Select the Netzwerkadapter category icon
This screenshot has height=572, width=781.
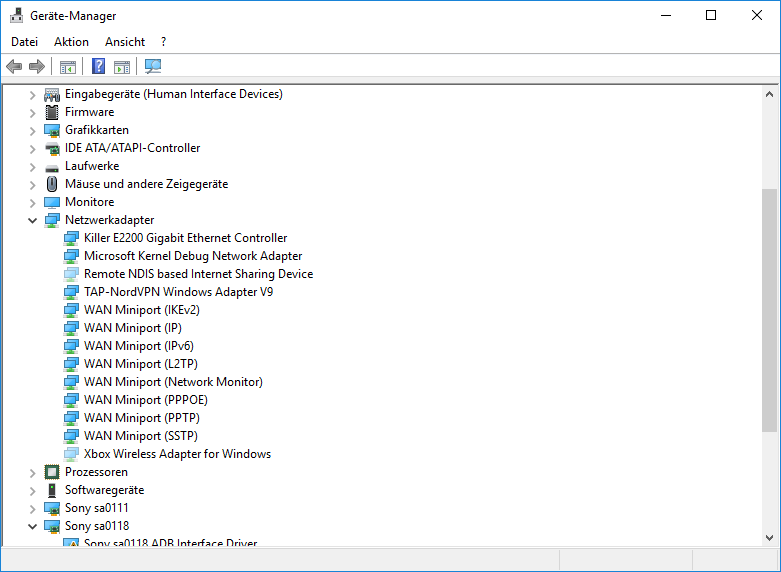(52, 220)
